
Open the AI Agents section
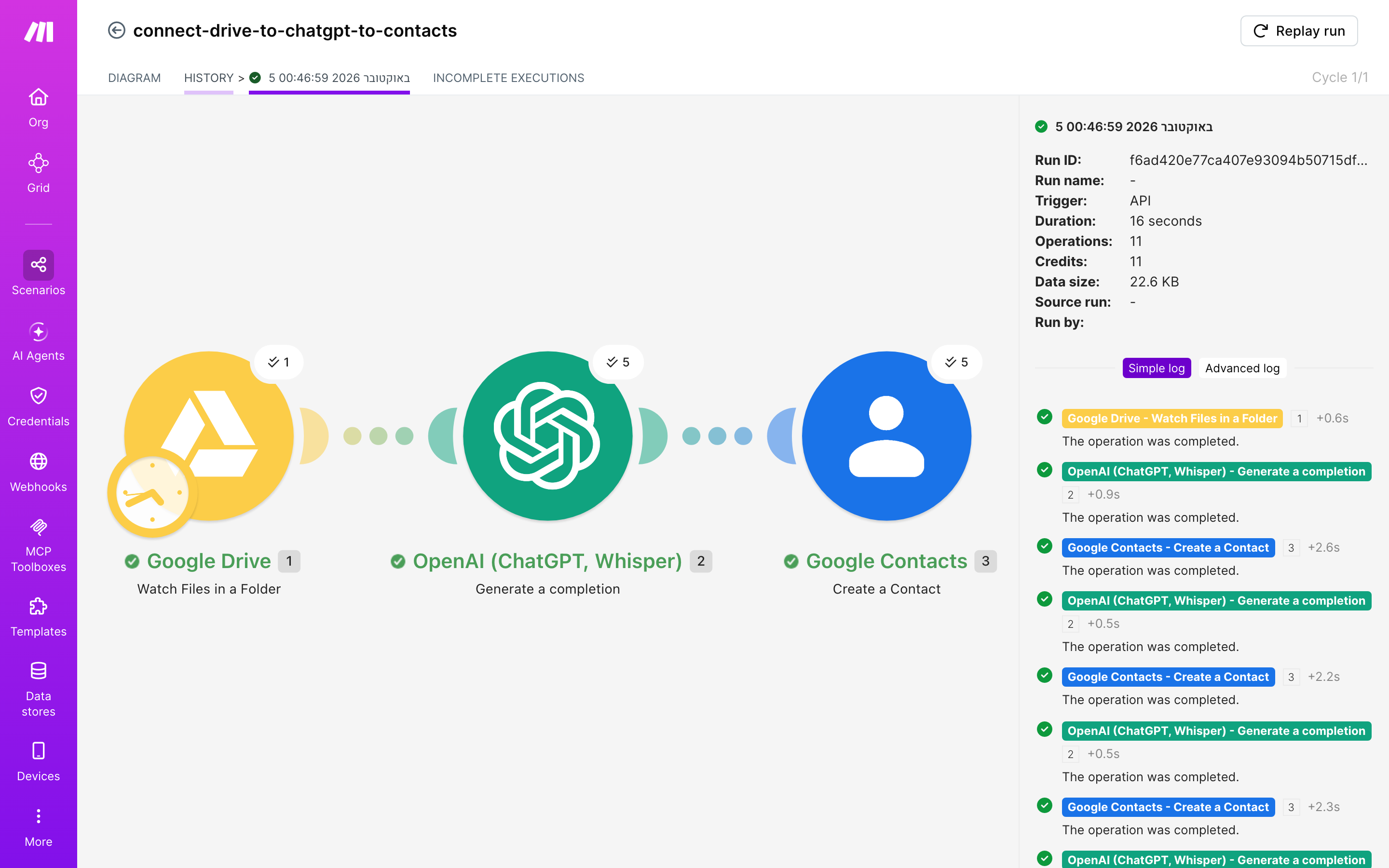click(x=39, y=342)
